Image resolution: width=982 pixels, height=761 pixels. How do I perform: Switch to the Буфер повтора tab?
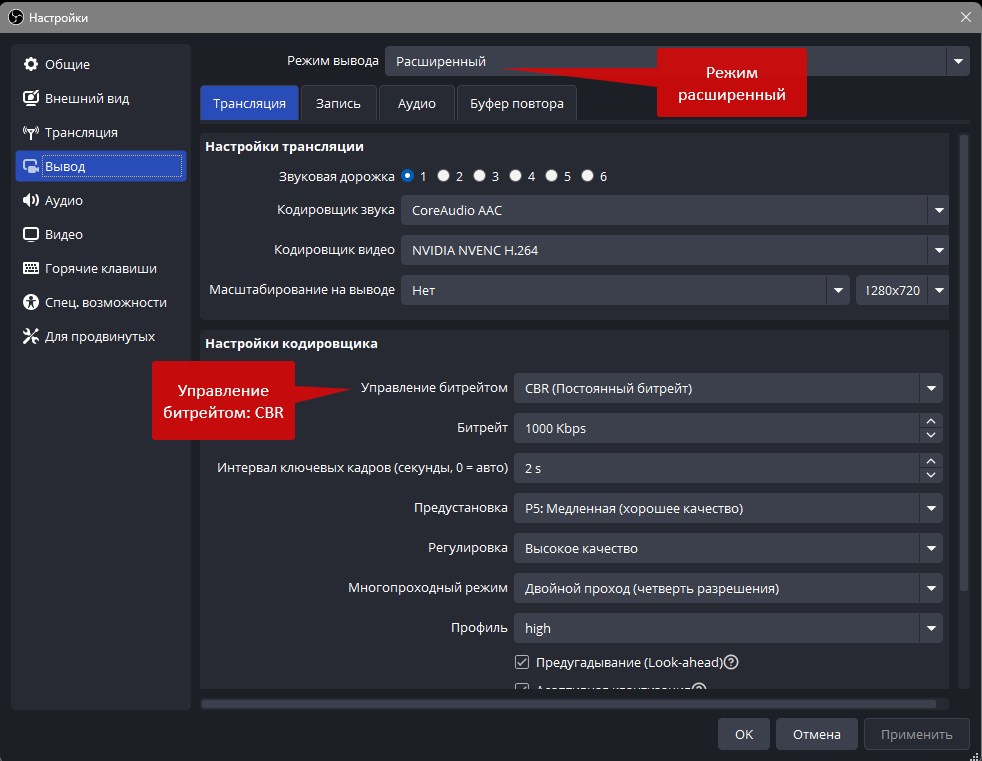(517, 103)
